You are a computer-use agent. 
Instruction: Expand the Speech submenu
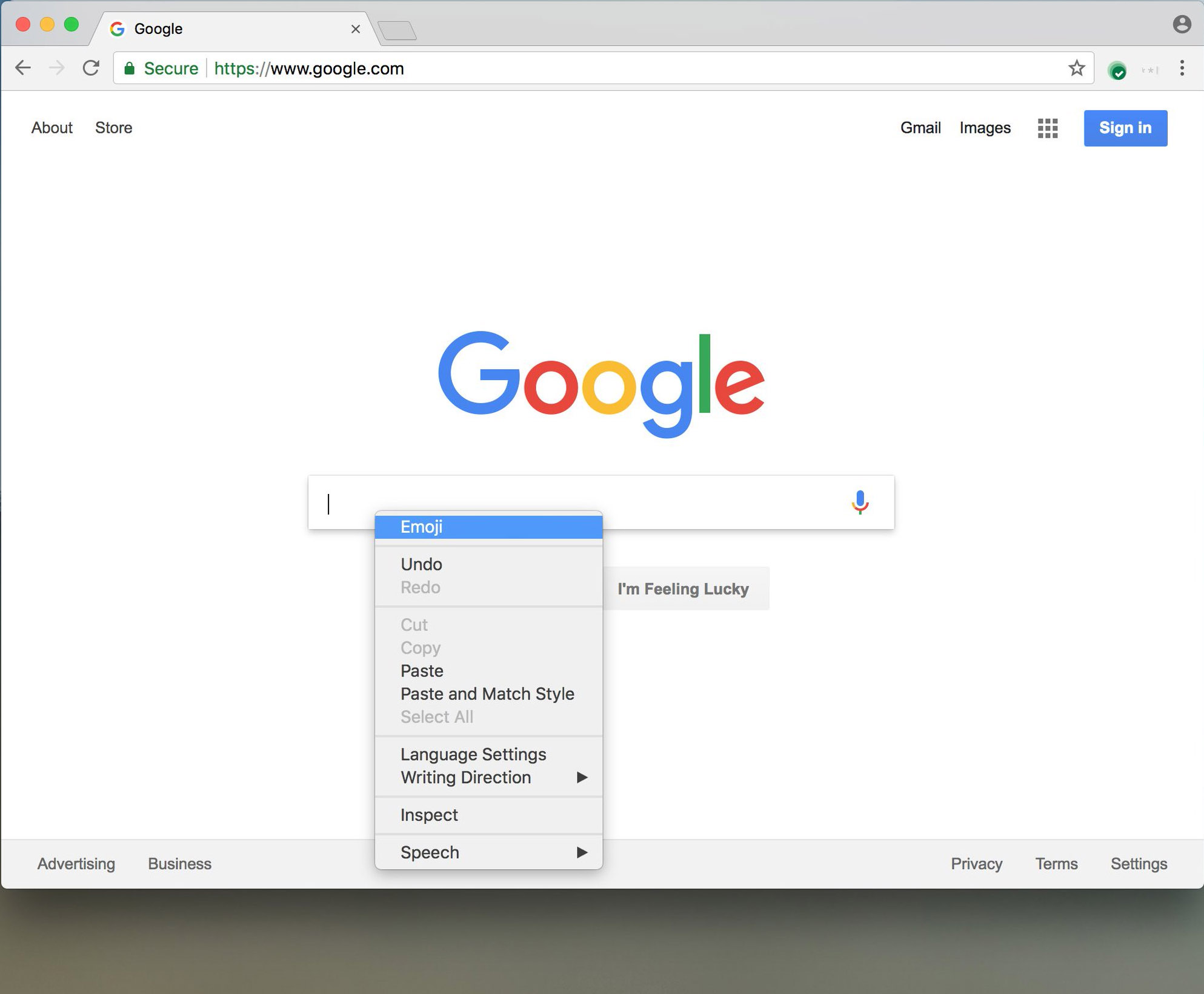click(488, 853)
